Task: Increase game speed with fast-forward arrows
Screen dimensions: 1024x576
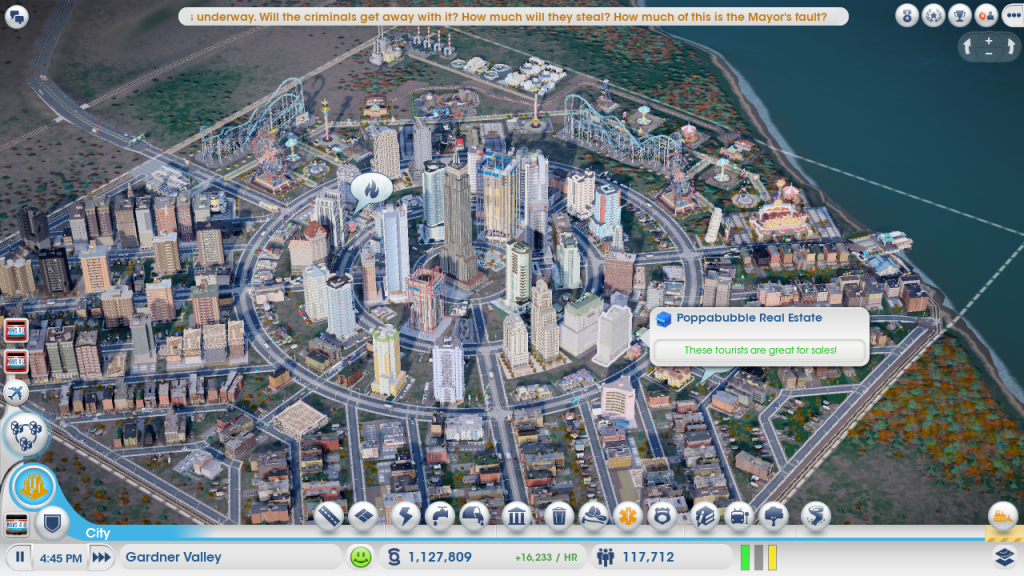Action: (x=101, y=557)
